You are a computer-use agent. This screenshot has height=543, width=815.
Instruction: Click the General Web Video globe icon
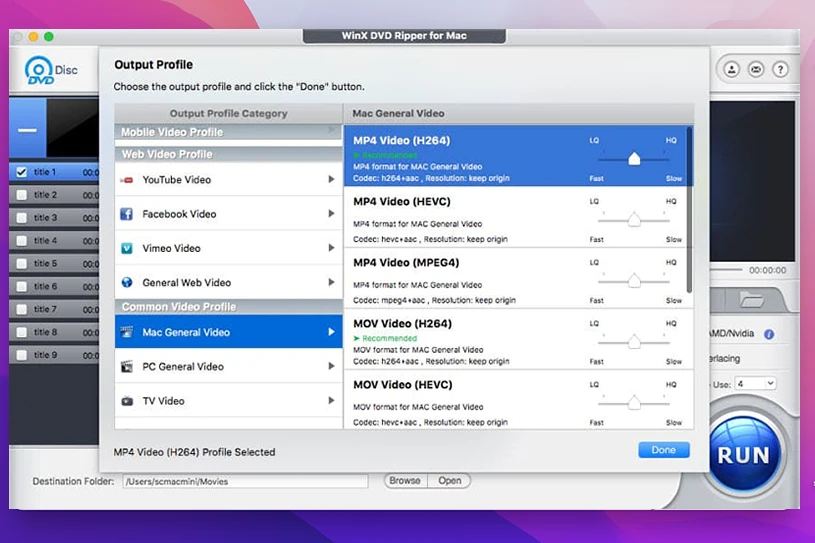[126, 282]
